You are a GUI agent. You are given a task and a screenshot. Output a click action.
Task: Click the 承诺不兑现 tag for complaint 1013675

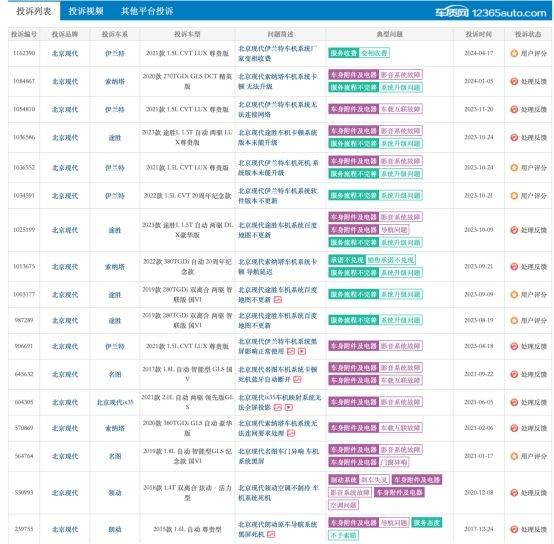347,260
